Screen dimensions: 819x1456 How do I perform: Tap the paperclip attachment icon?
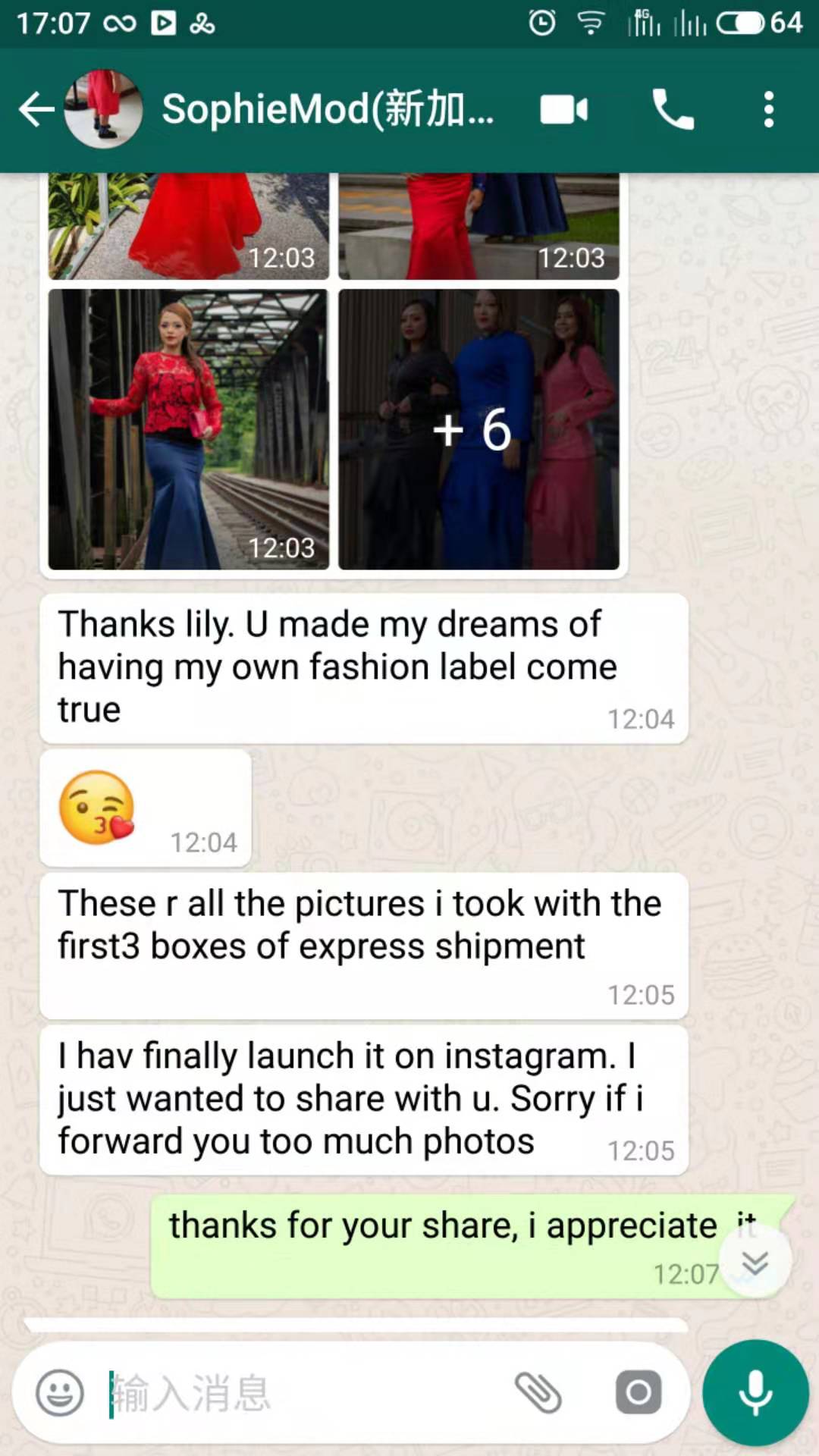pos(538,1392)
